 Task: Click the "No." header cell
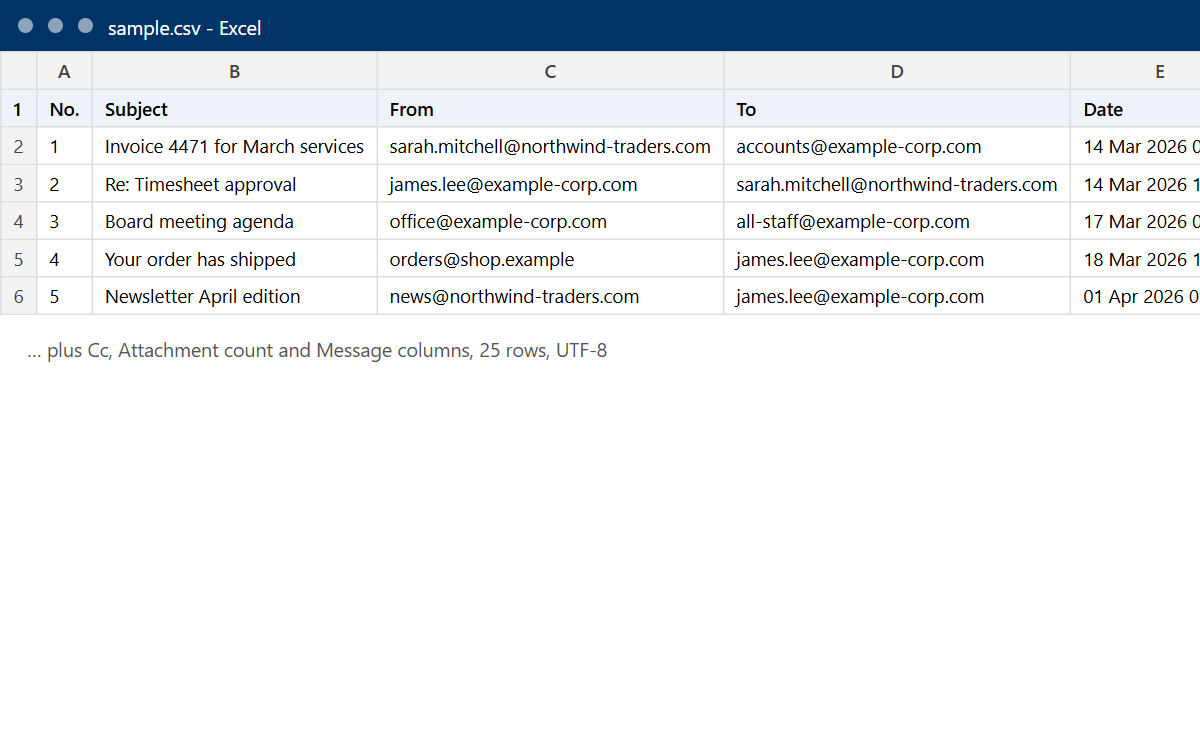tap(65, 109)
